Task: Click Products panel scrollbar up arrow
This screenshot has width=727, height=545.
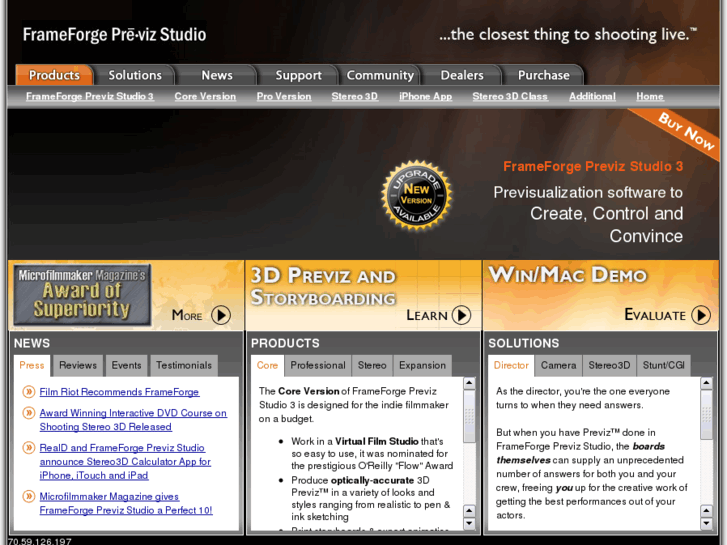Action: click(469, 383)
